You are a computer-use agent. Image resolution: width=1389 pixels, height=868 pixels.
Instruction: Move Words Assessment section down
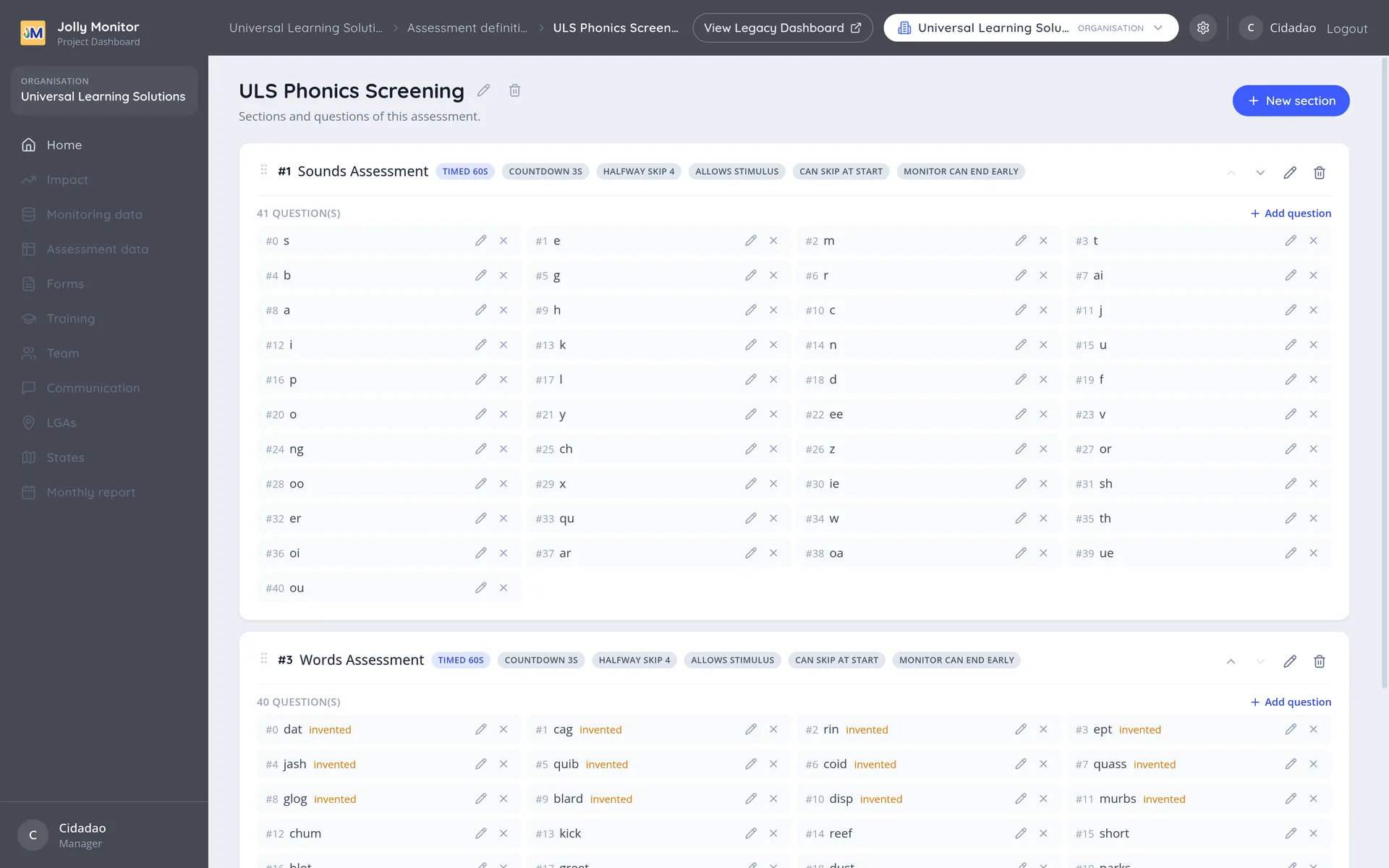coord(1260,662)
